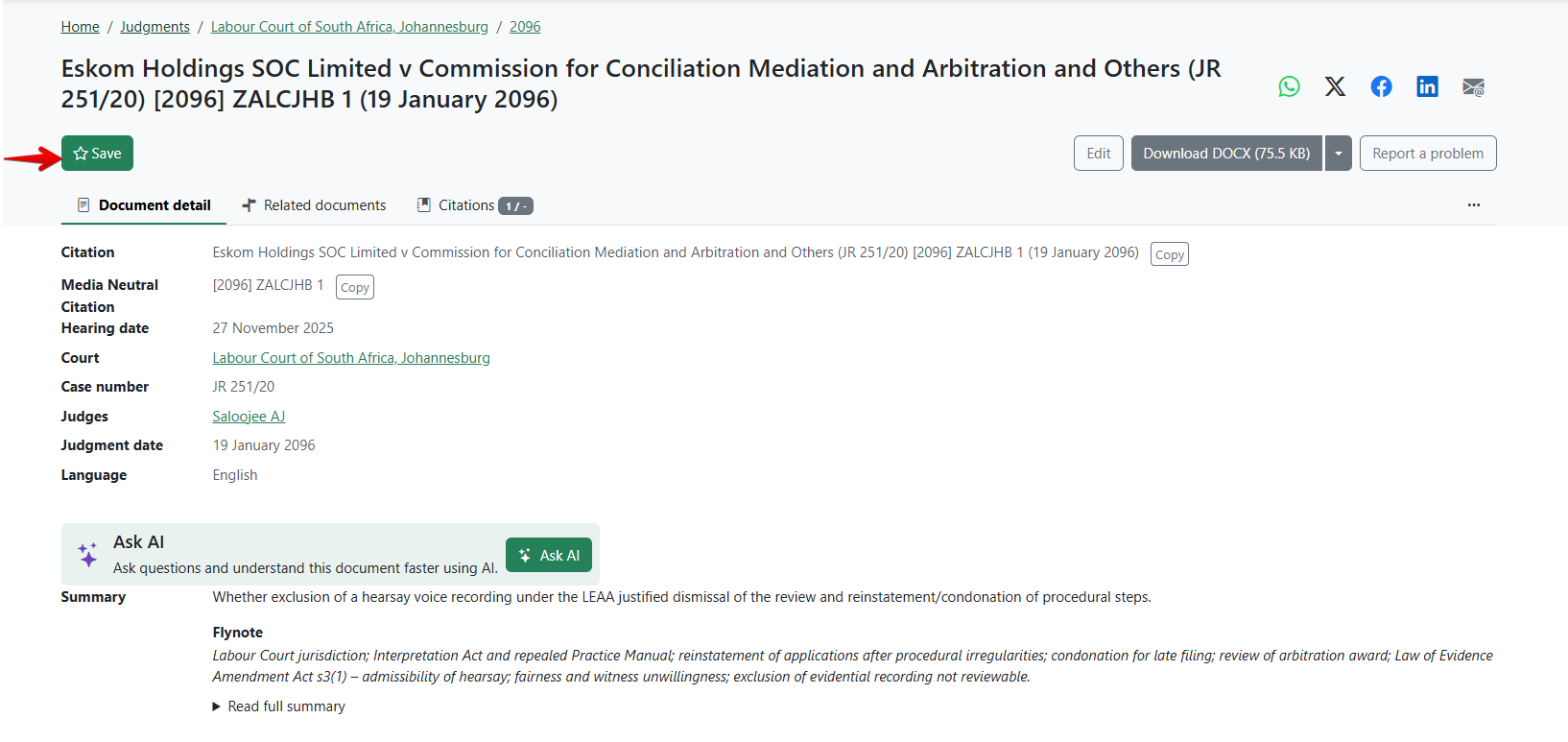Select the Document detail tab
The height and width of the screenshot is (742, 1568).
144,205
